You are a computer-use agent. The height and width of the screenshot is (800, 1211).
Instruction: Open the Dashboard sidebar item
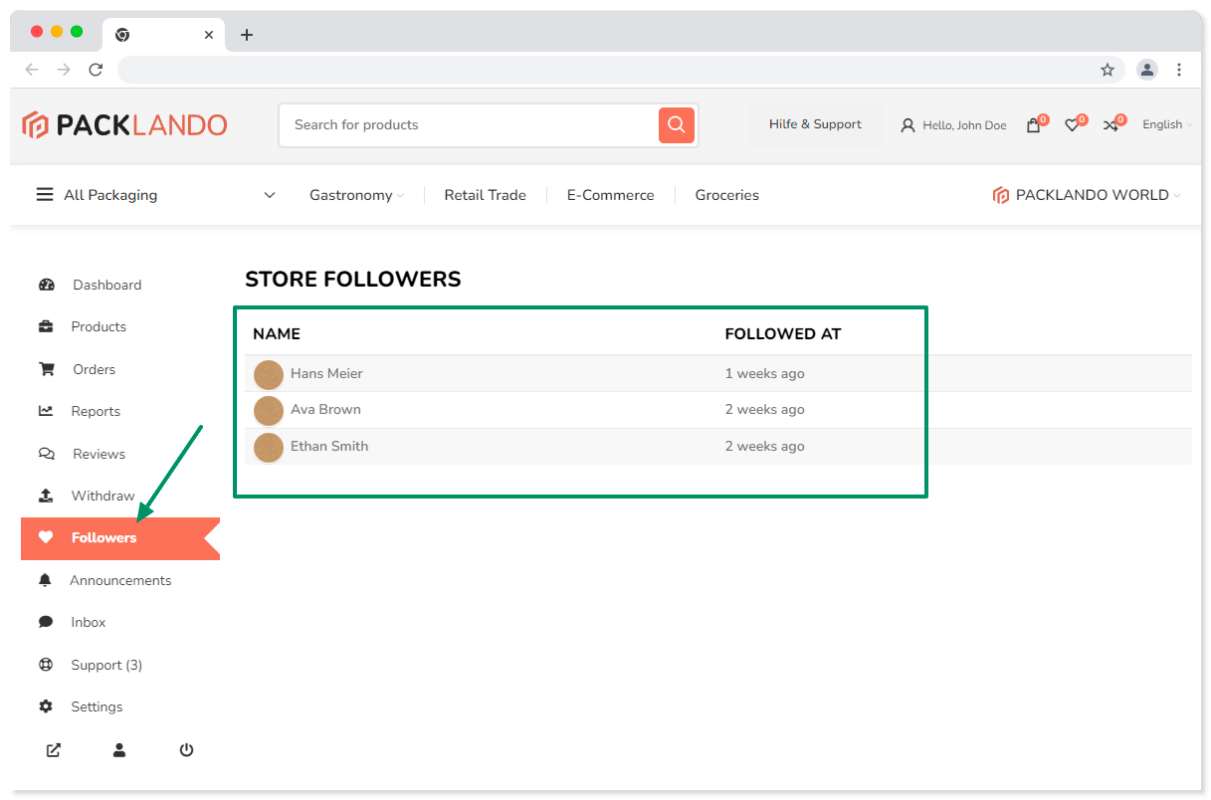point(106,285)
